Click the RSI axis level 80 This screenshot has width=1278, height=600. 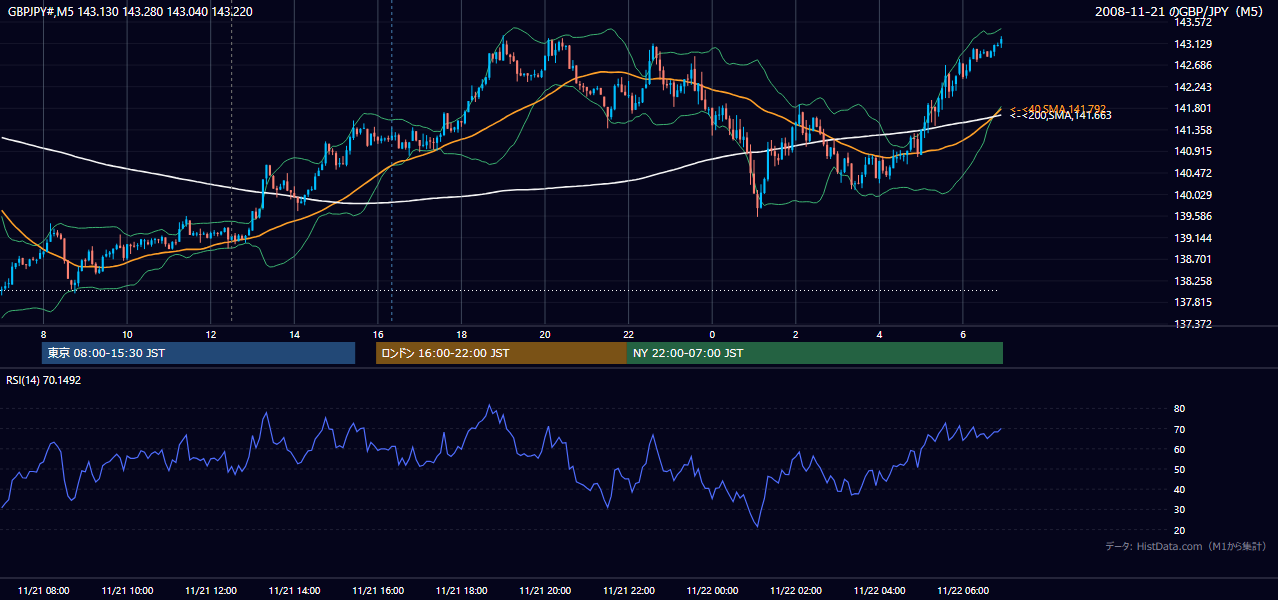click(x=1180, y=409)
